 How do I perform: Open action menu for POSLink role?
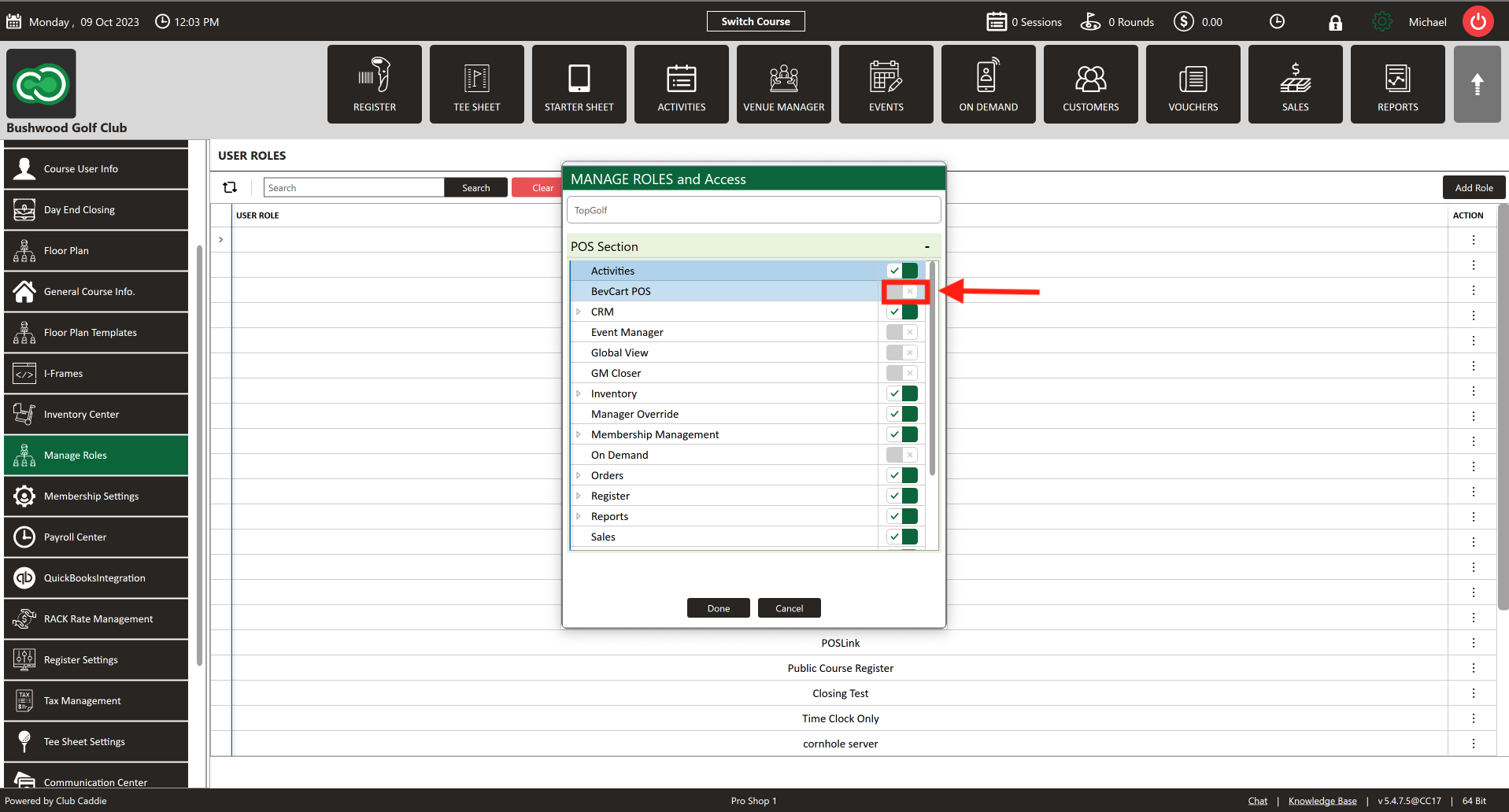pos(1474,643)
